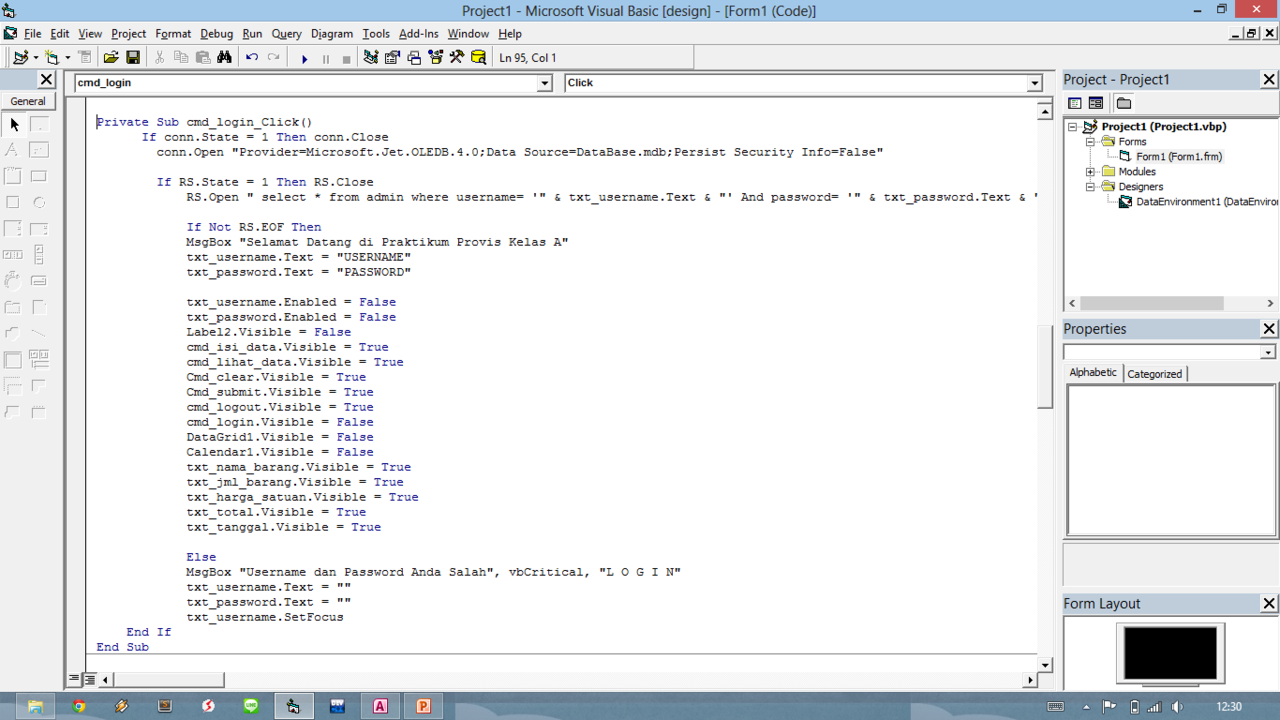Viewport: 1280px width, 720px height.
Task: Open the Properties Window toolbar icon
Action: (392, 58)
